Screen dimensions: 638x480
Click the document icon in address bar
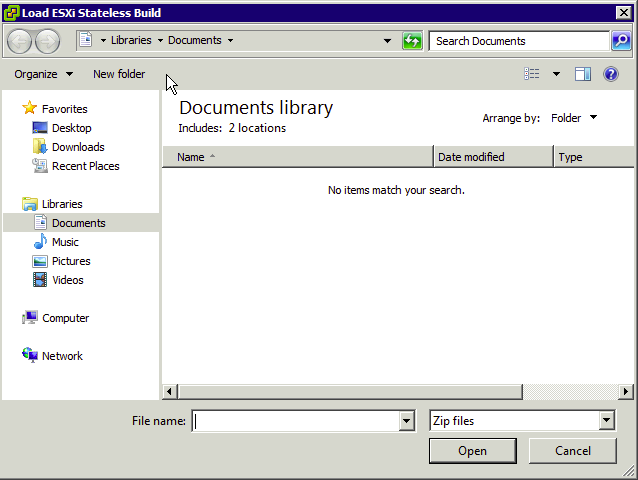pos(85,40)
